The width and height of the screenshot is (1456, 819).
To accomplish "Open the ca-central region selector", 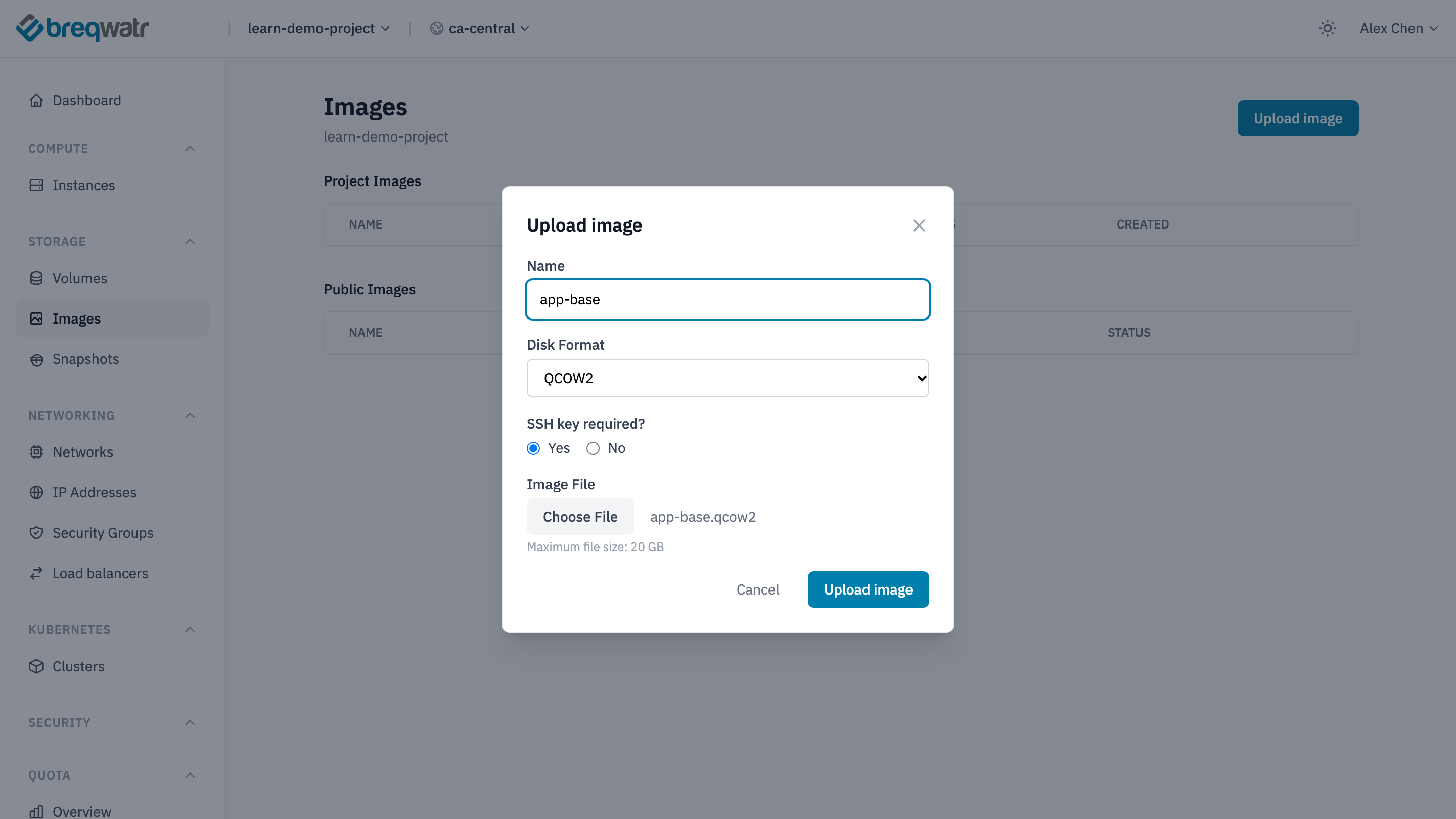I will (480, 28).
